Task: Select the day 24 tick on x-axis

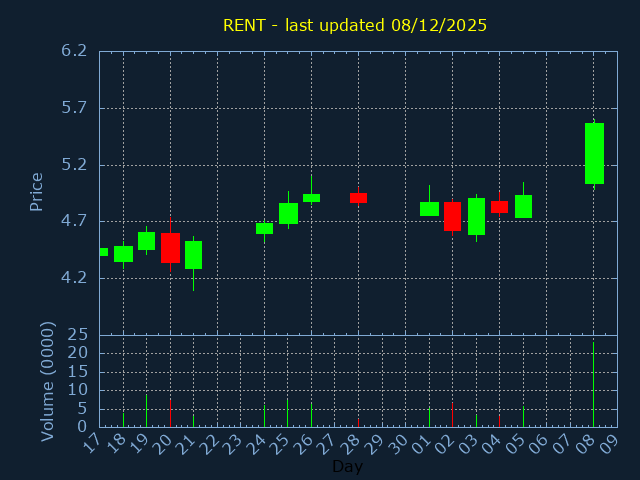Action: (x=261, y=443)
